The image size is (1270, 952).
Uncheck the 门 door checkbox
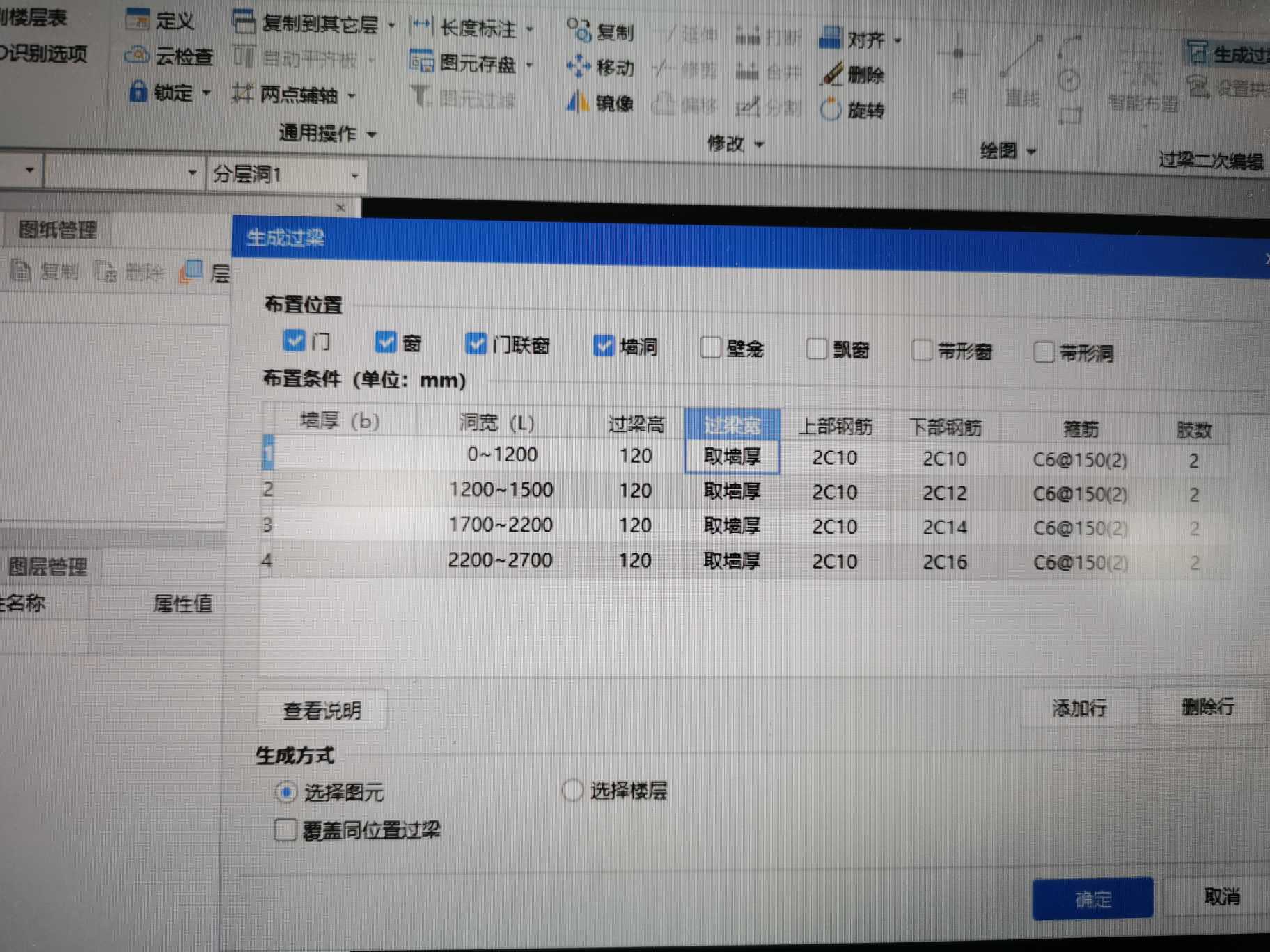point(294,340)
